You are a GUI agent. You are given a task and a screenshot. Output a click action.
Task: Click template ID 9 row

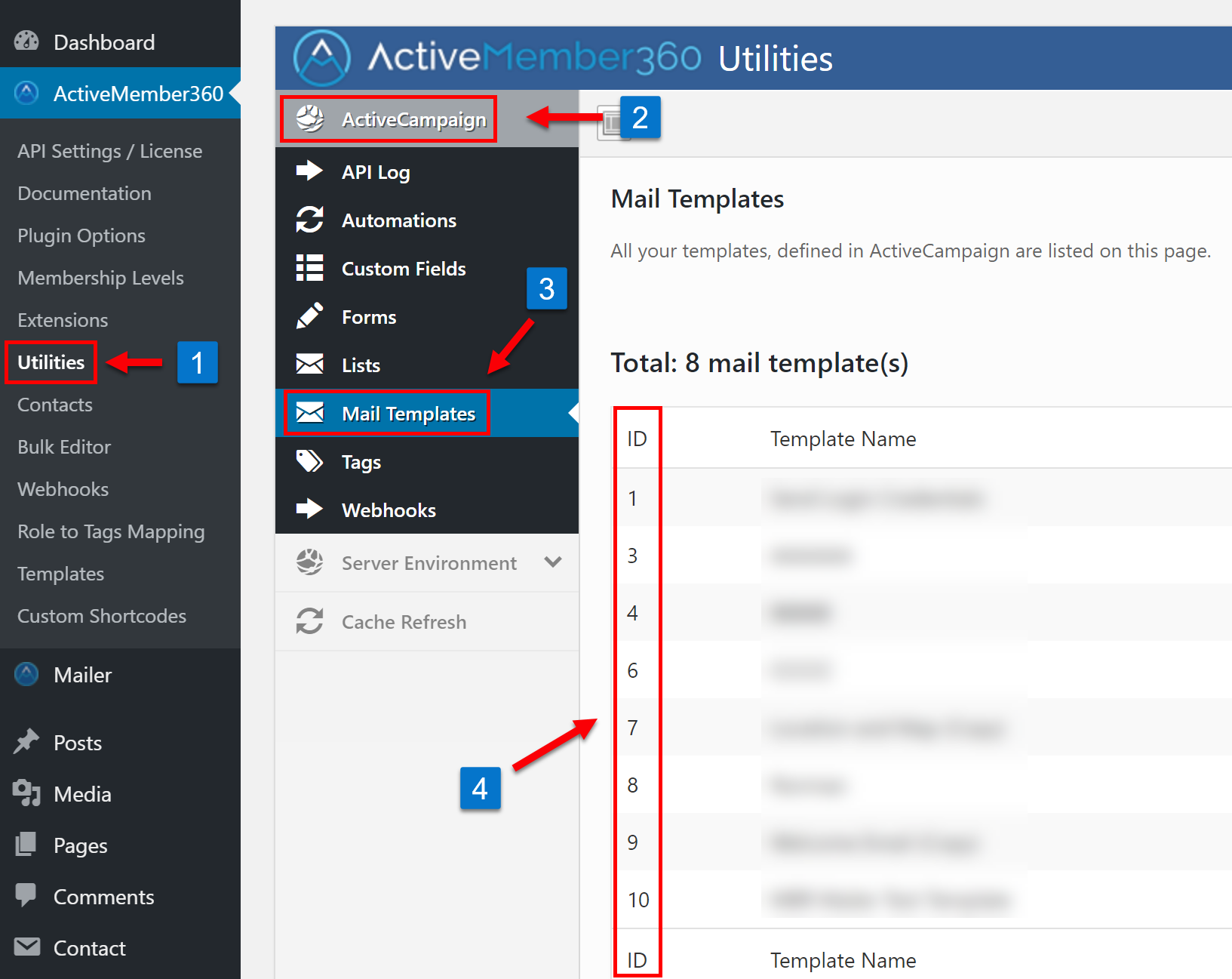tap(922, 842)
